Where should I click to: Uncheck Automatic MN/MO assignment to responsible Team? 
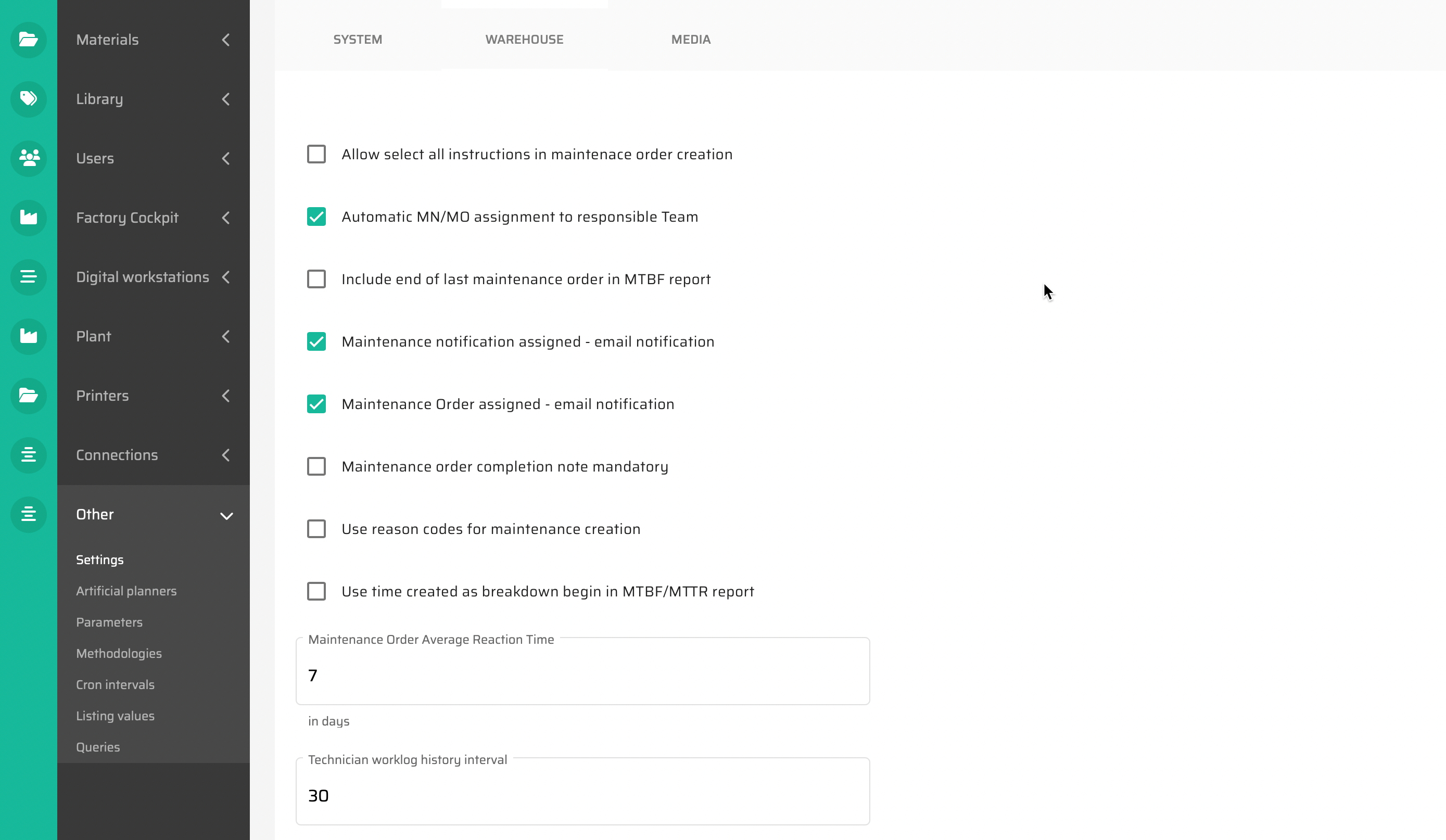316,217
